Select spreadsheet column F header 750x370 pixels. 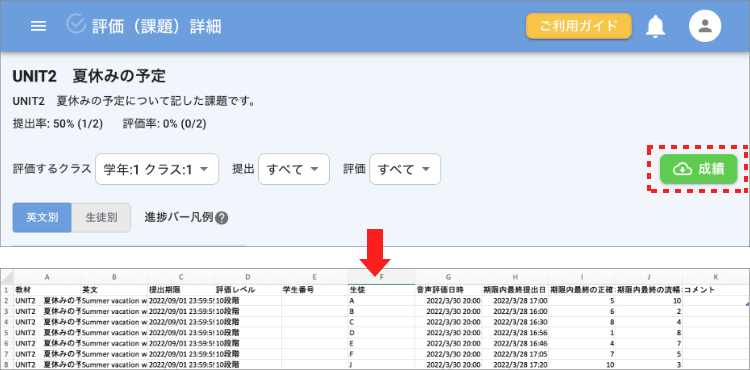tap(381, 277)
